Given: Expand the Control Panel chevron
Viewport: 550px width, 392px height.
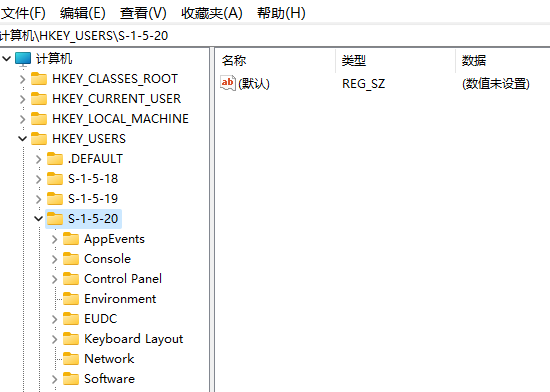Looking at the screenshot, I should tap(54, 279).
